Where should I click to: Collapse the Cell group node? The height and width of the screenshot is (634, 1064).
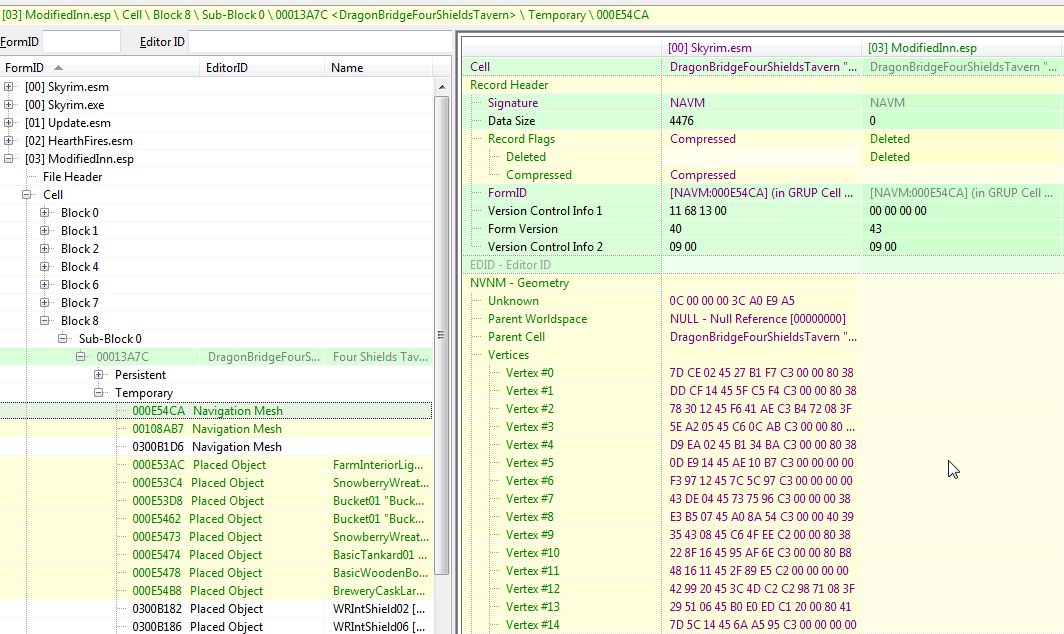pyautogui.click(x=26, y=195)
